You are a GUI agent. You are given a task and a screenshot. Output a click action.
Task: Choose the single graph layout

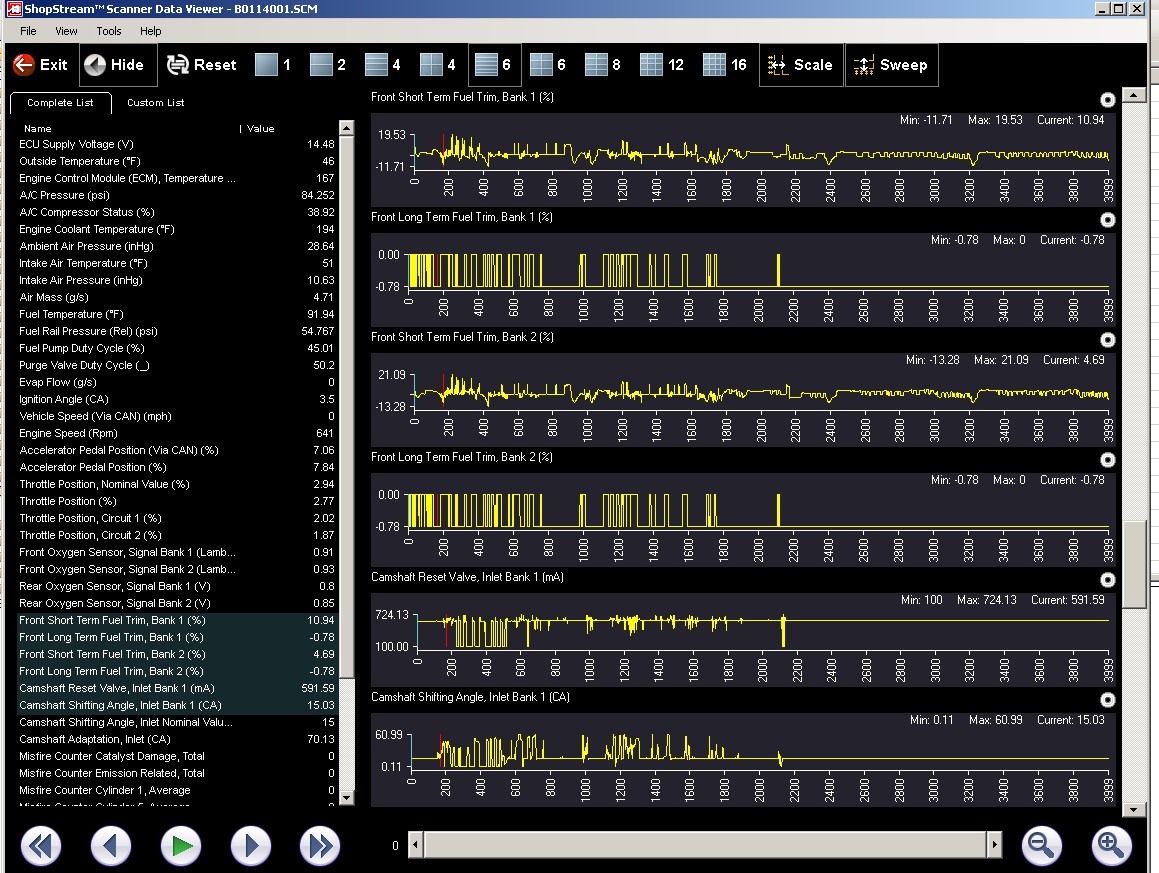pos(273,65)
